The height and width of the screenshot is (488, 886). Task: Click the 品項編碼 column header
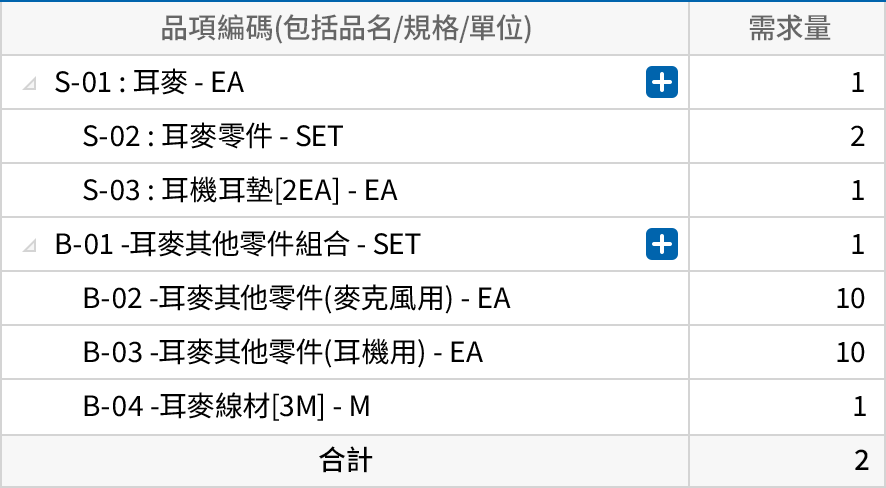pos(345,28)
